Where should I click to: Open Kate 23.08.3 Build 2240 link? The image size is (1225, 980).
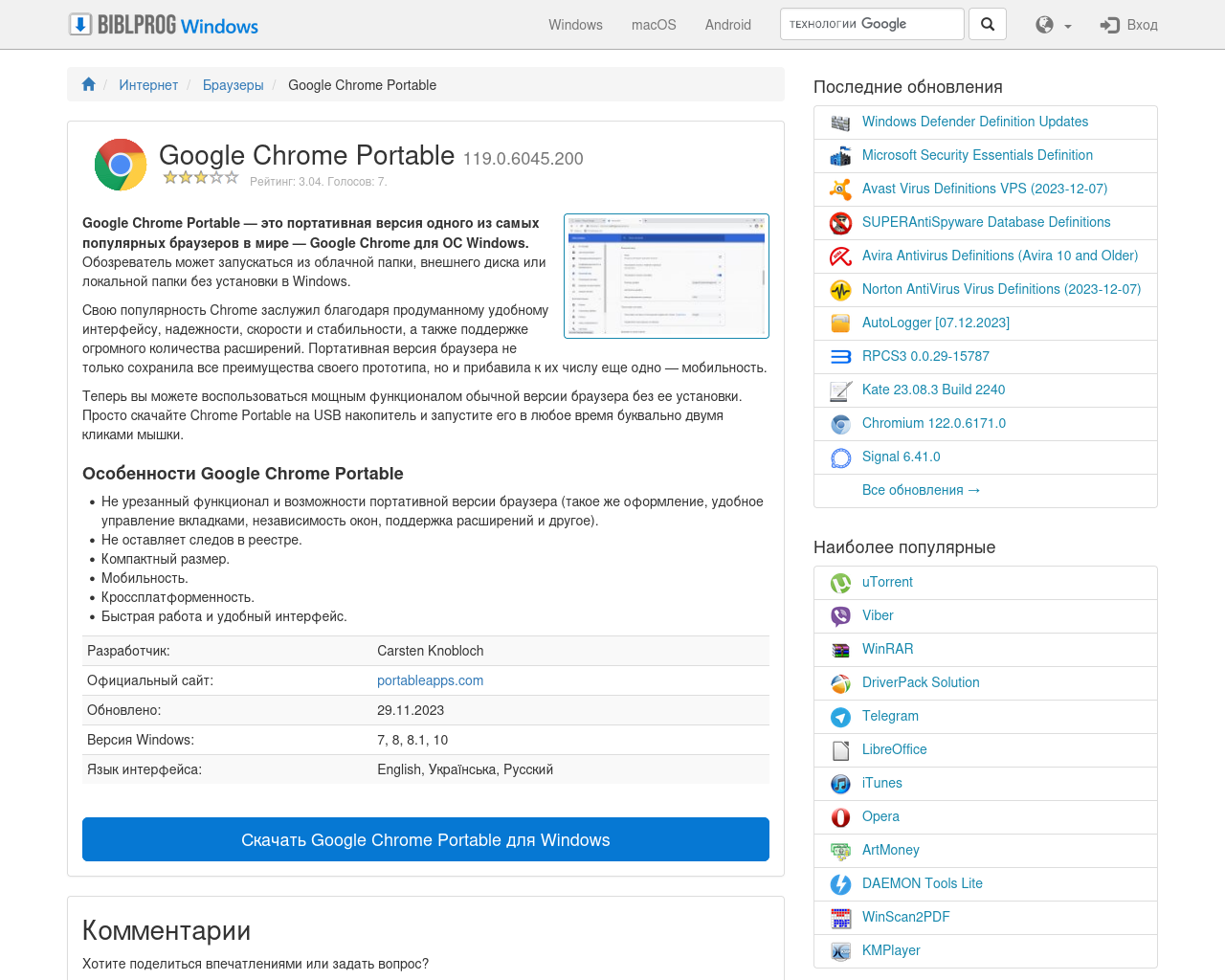pyautogui.click(x=934, y=390)
